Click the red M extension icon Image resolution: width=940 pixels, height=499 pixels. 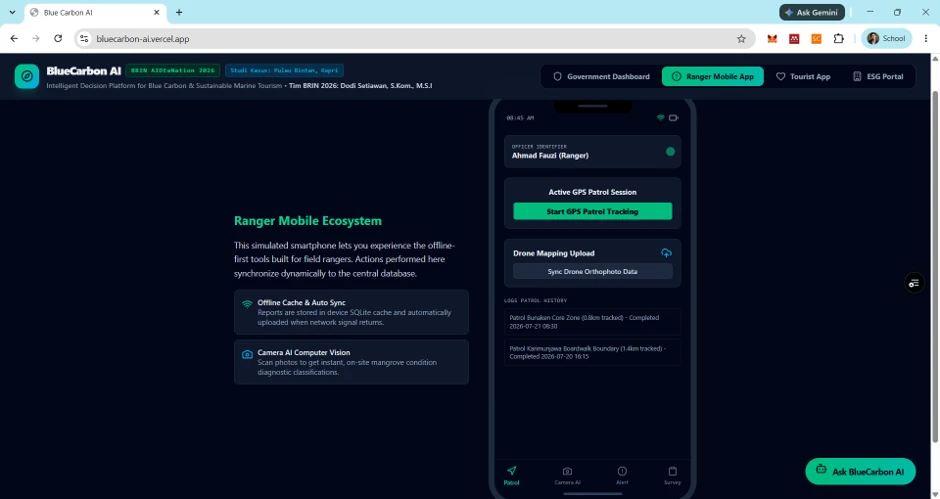point(794,38)
